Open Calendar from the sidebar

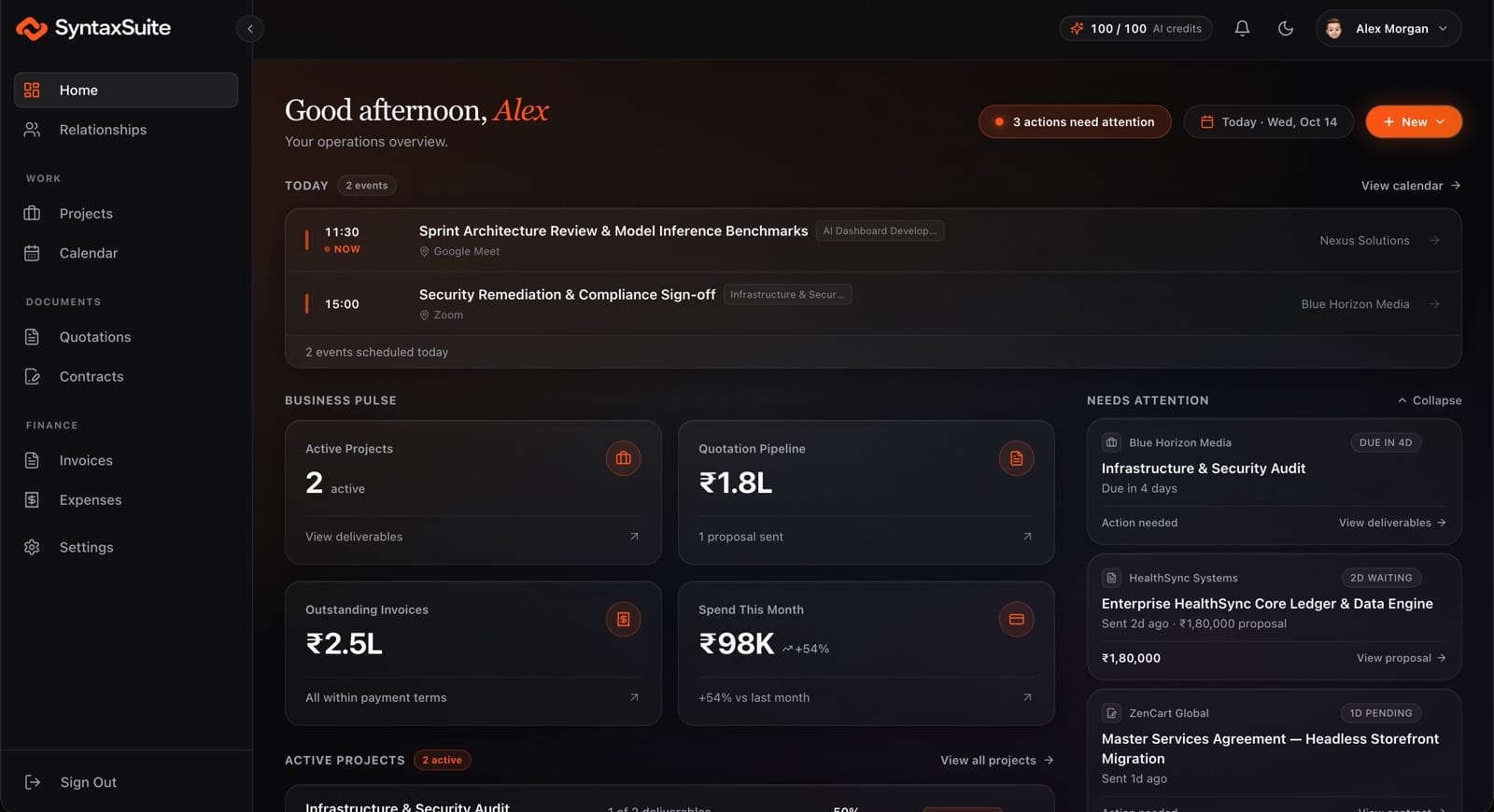[126, 253]
